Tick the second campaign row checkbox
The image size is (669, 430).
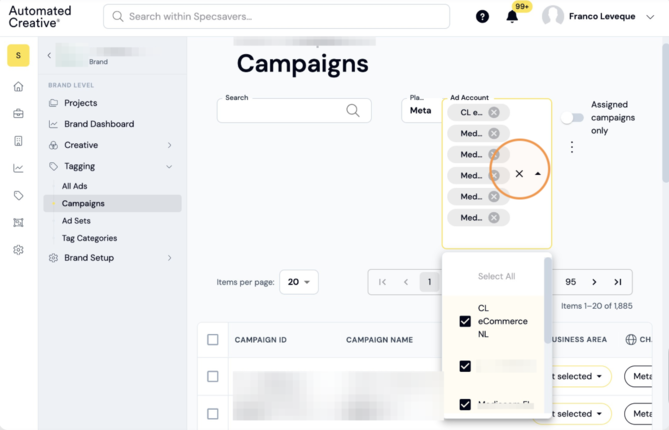click(212, 414)
